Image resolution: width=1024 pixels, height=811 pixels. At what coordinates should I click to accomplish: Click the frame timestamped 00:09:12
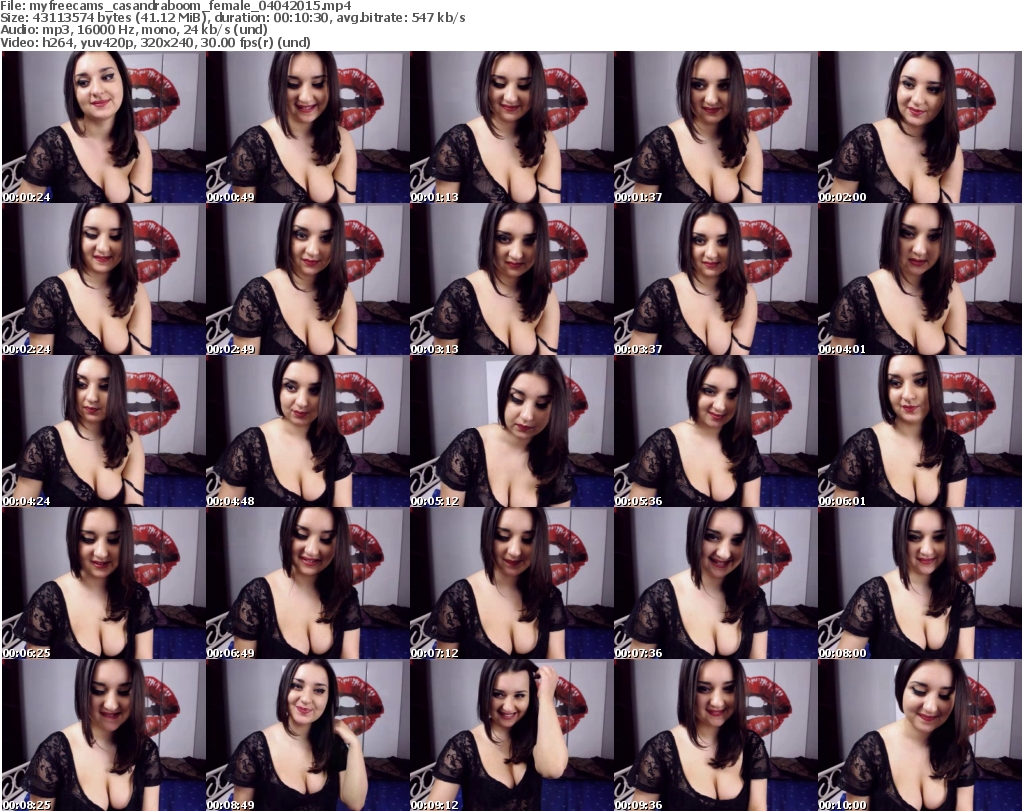pos(512,734)
